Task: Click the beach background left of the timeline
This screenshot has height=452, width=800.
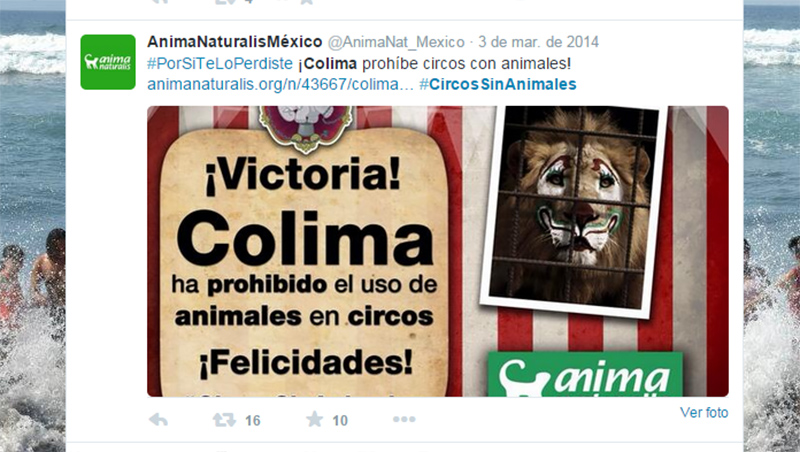Action: click(x=33, y=230)
